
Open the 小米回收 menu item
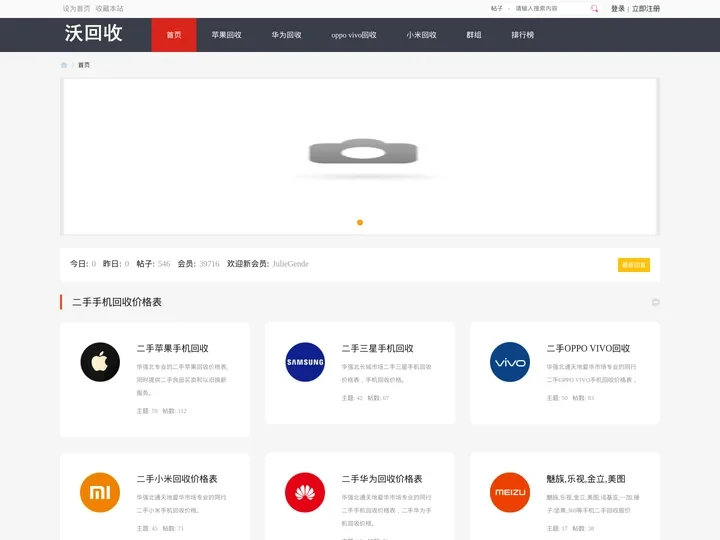pos(421,35)
